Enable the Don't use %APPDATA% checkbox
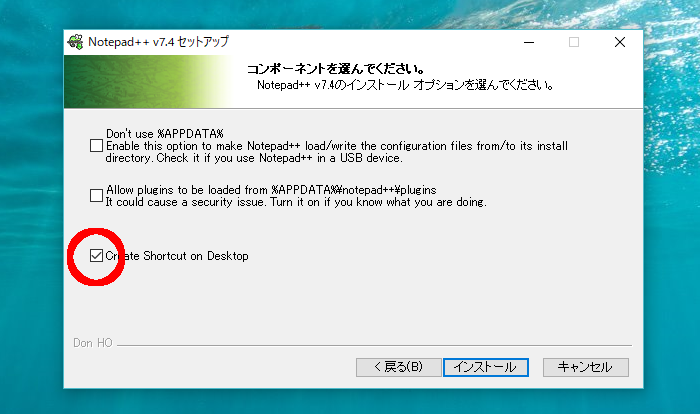Screen dimensions: 700x414 [x=96, y=146]
